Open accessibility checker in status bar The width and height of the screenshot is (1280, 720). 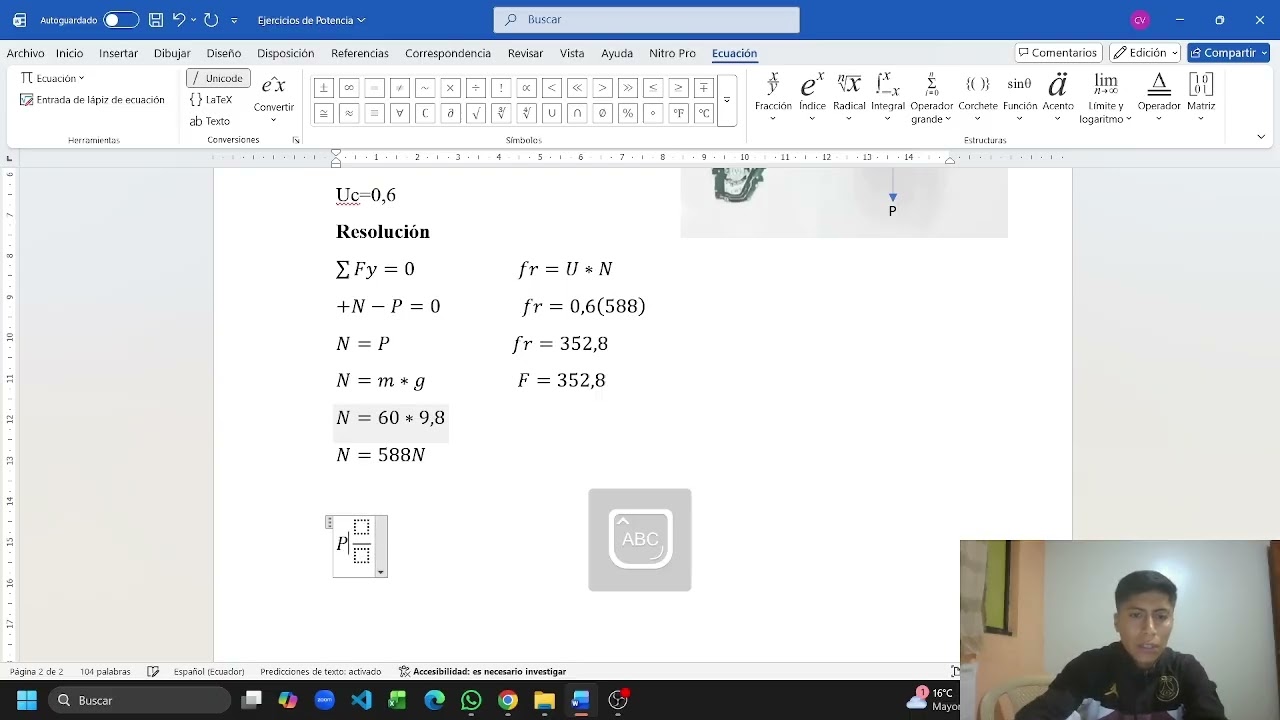click(x=482, y=672)
